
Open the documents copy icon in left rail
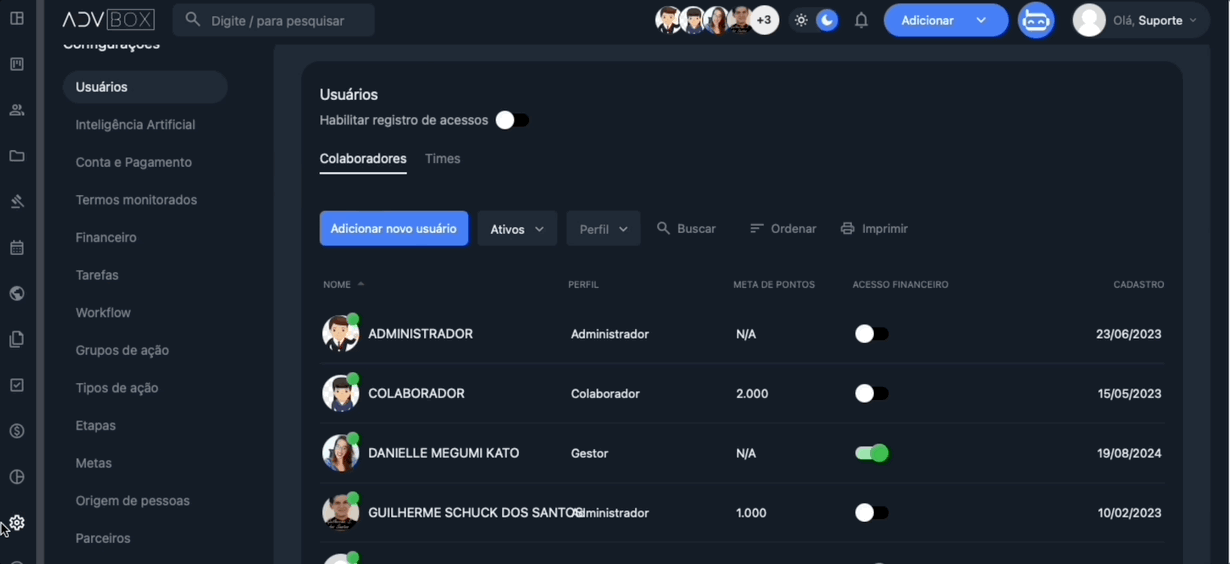point(17,339)
